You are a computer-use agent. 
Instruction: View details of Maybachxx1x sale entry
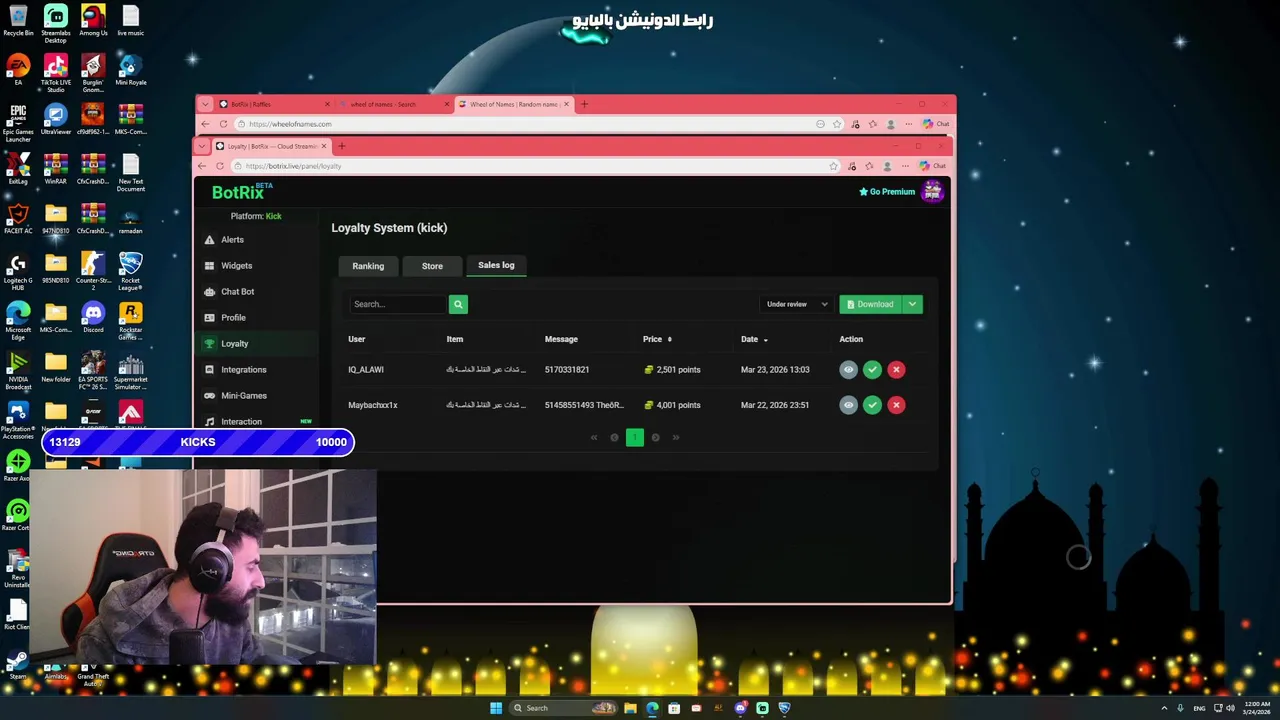click(848, 405)
